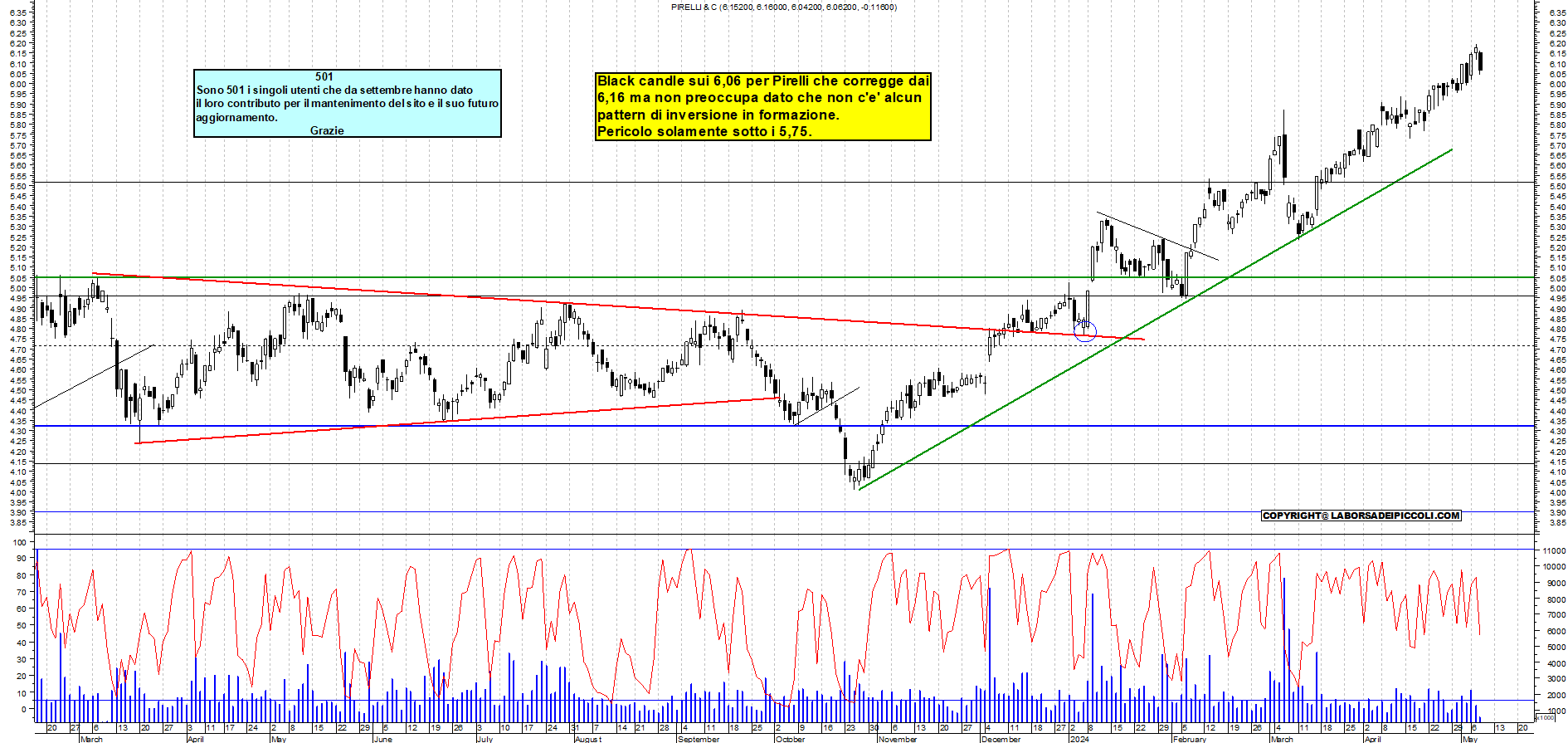Click the '30' oscillator scale label
The width and height of the screenshot is (1568, 743).
(21, 659)
